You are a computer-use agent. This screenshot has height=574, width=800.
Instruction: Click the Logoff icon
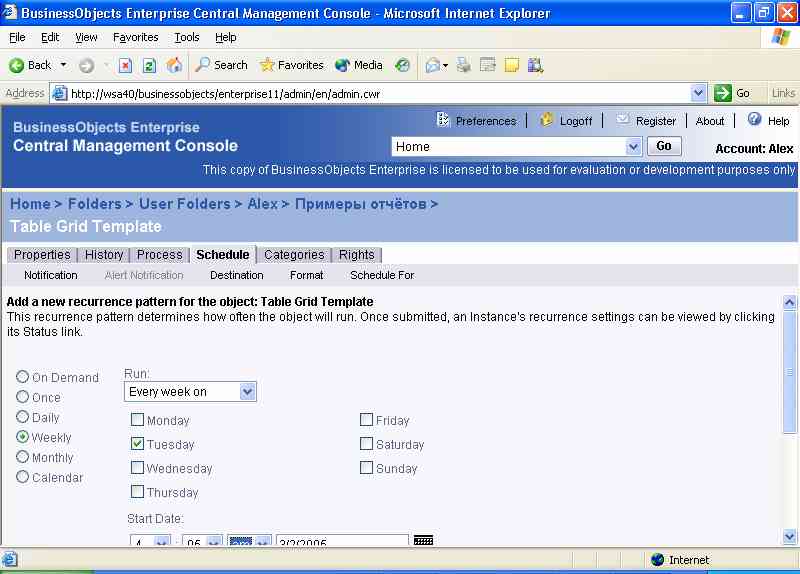click(547, 120)
